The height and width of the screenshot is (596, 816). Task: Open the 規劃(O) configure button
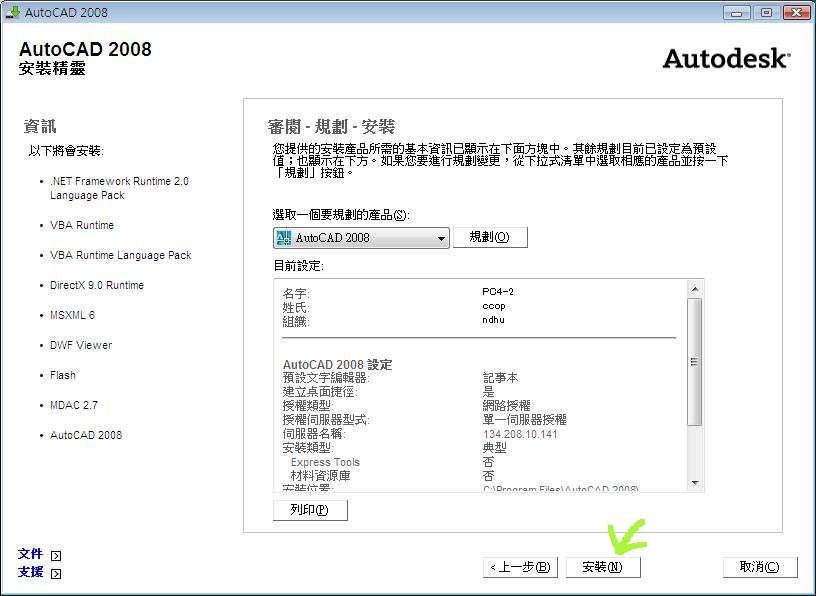coord(490,237)
